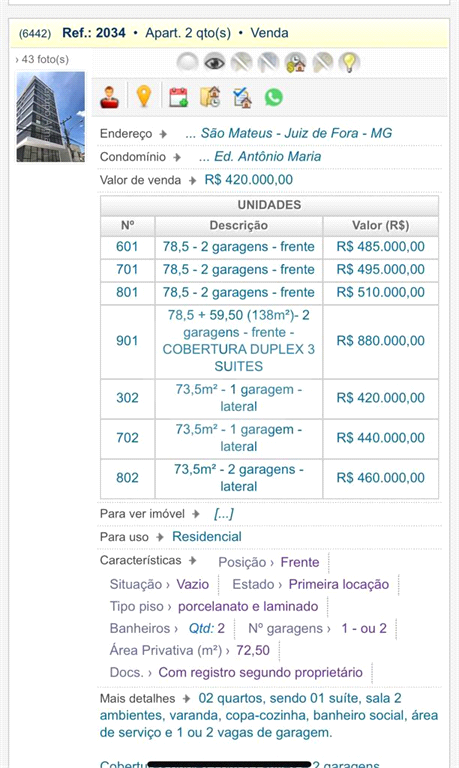Open the Ed. Antônio Maria condominium link
Screen dimensions: 459x768
click(260, 157)
